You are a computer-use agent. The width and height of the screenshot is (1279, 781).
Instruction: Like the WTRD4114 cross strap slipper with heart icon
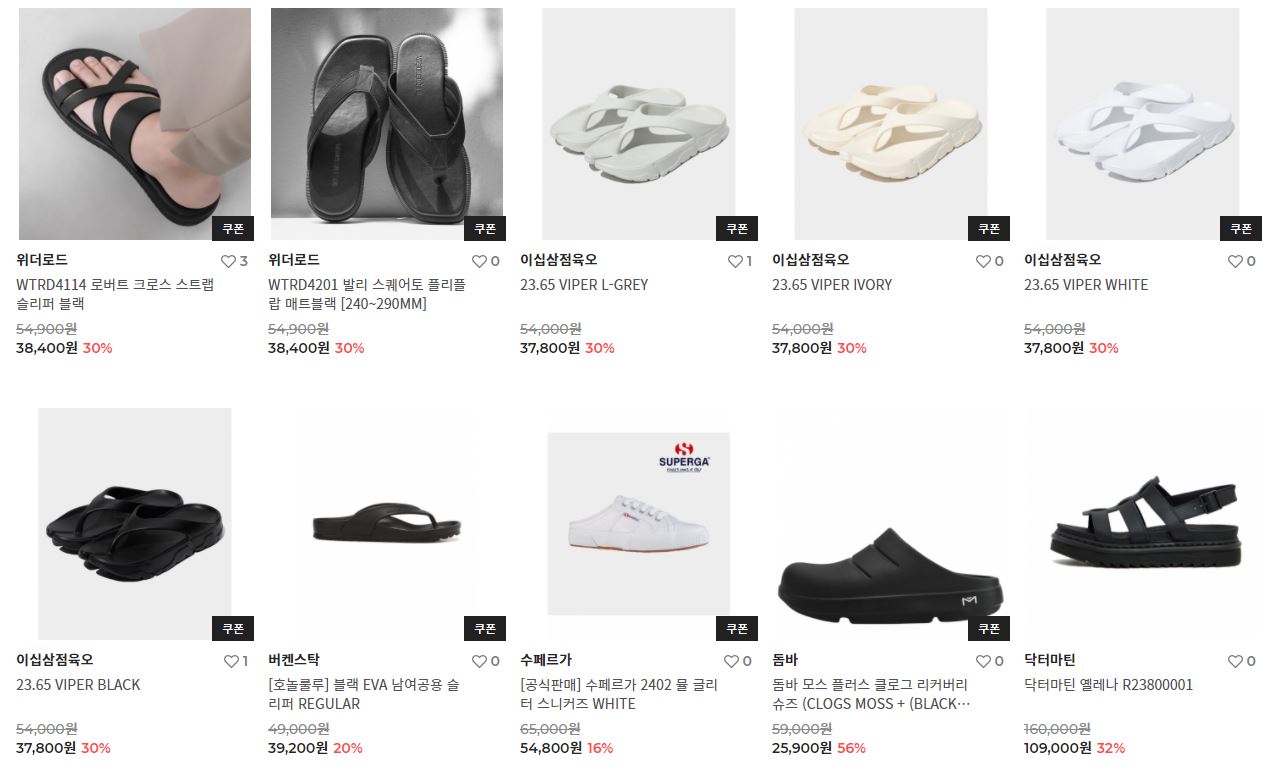click(227, 261)
